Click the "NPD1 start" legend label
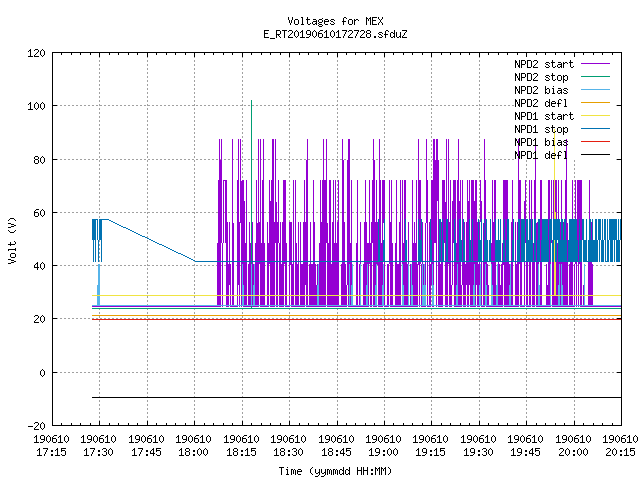The image size is (640, 480). 544,116
